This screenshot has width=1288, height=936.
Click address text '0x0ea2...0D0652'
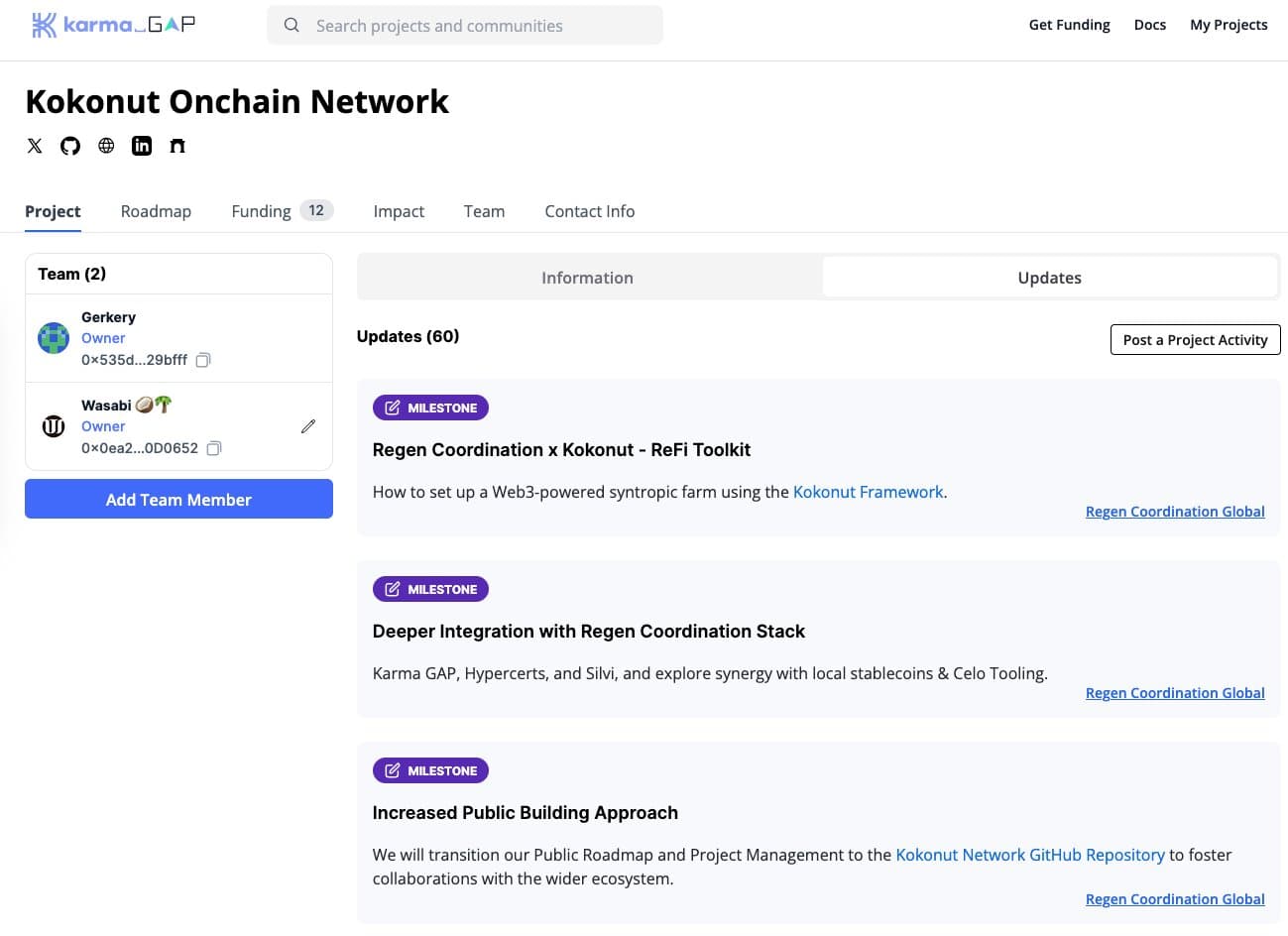(140, 448)
